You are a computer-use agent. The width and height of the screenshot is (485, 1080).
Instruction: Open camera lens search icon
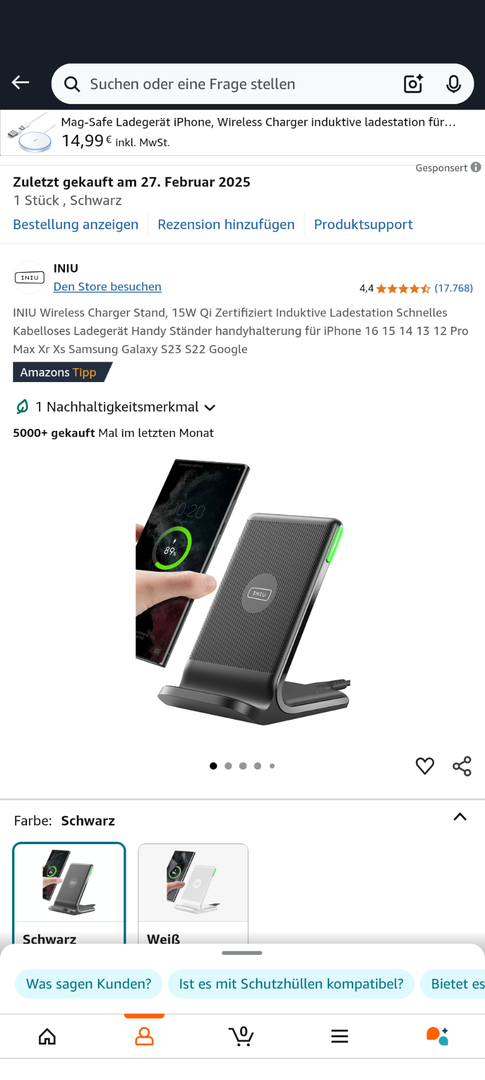[413, 84]
